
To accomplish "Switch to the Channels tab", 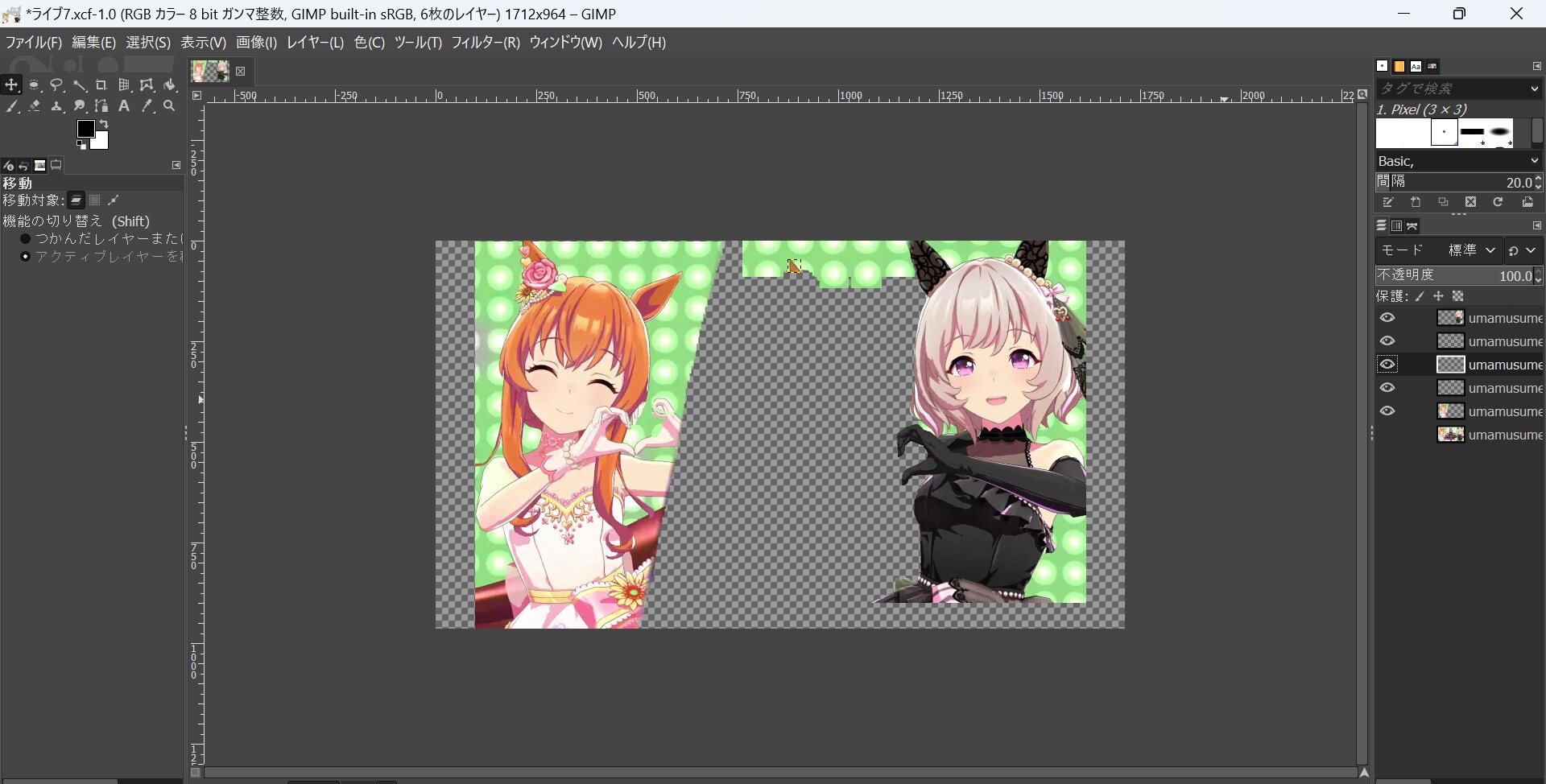I will tap(1397, 226).
